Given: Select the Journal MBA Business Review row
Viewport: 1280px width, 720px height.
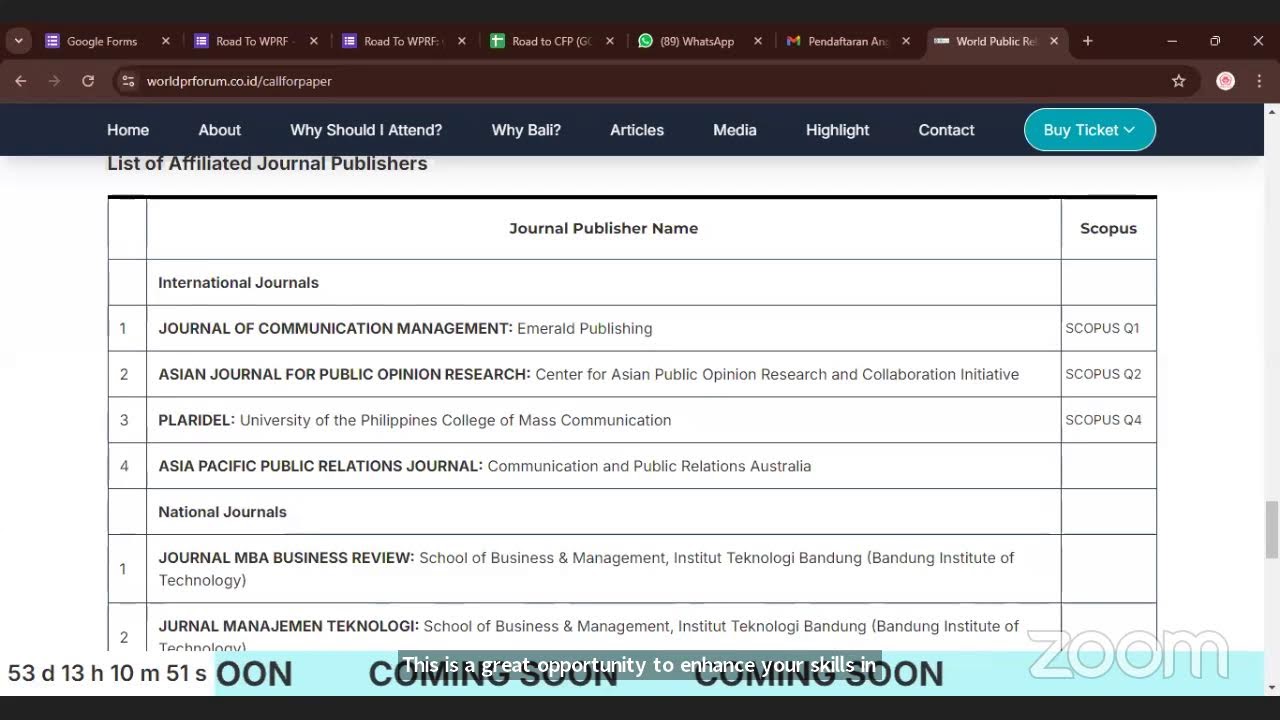Looking at the screenshot, I should [632, 569].
